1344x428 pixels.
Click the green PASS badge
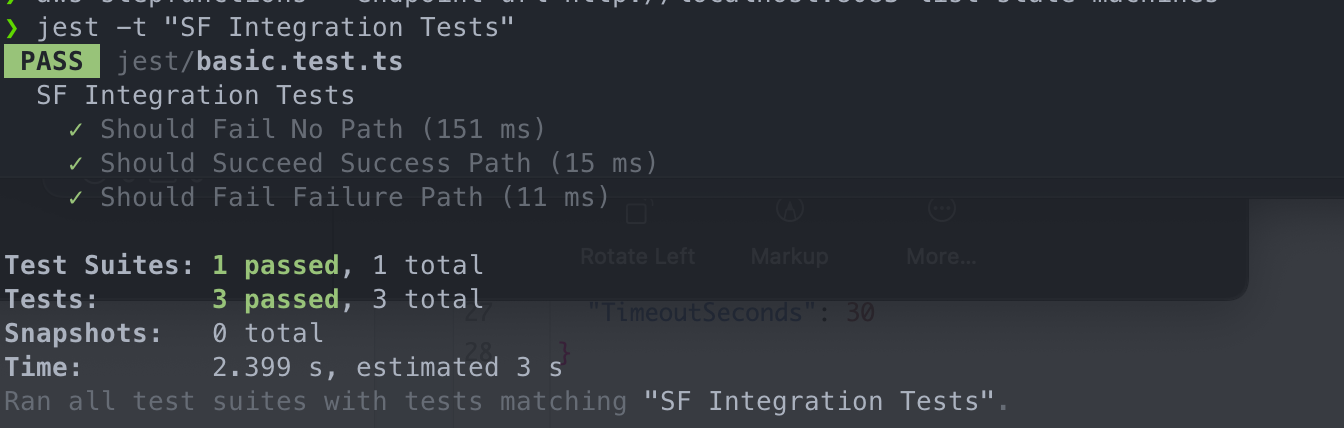(x=52, y=62)
